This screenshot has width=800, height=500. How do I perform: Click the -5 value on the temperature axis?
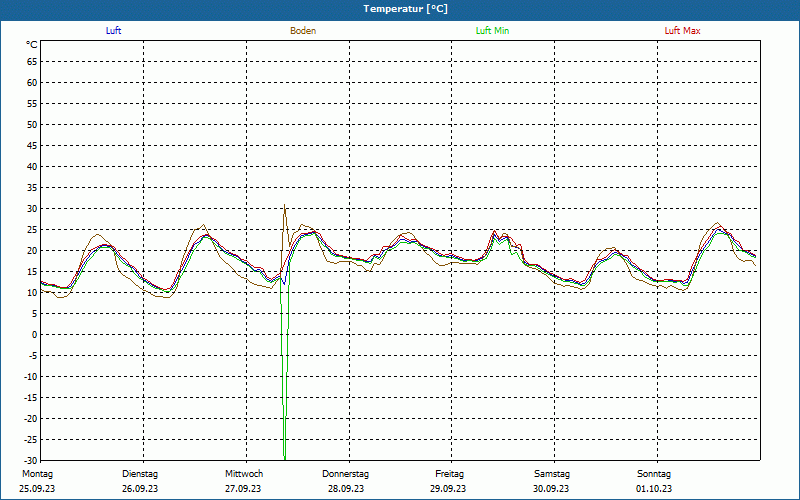tap(32, 356)
